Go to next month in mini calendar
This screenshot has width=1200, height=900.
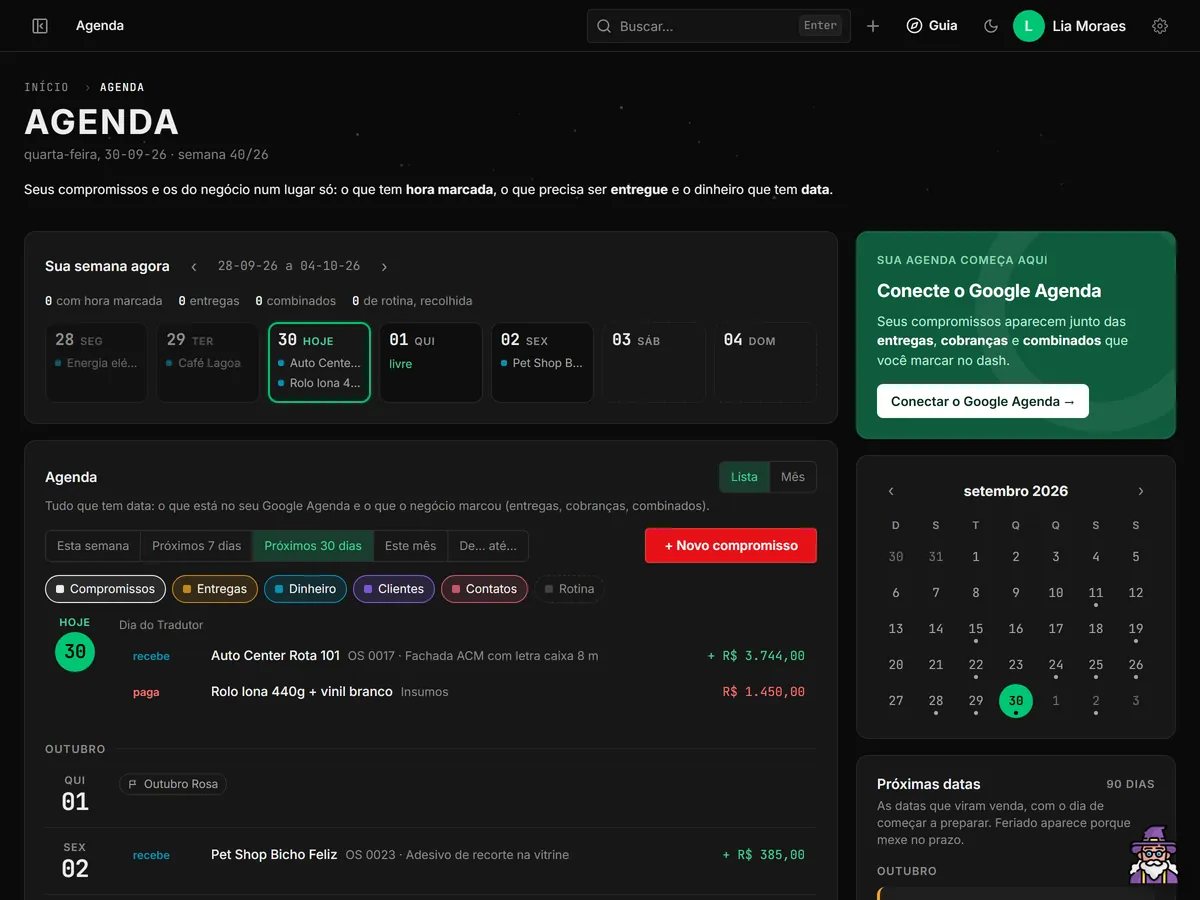(x=1141, y=491)
